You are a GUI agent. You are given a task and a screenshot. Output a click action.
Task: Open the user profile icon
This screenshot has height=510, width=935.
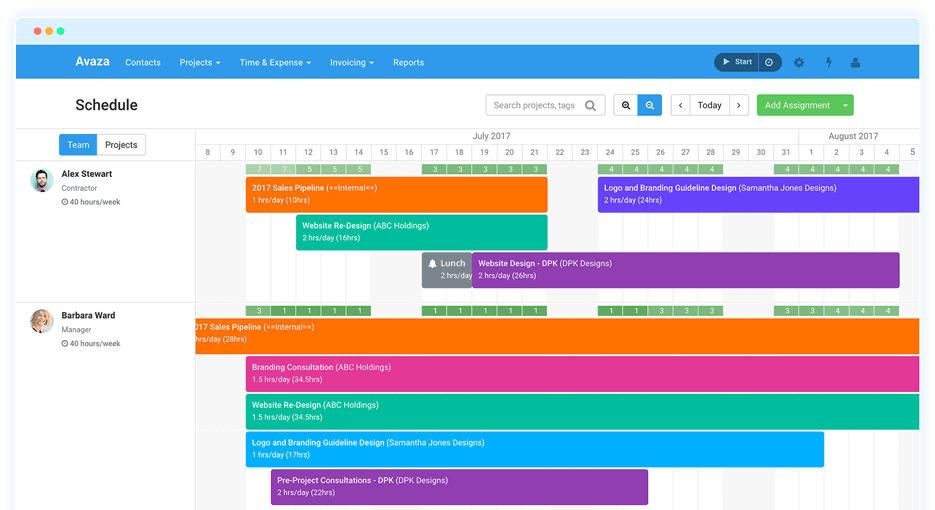[855, 62]
